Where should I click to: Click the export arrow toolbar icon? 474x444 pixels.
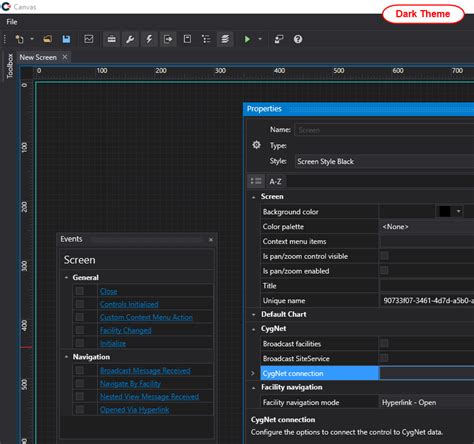(168, 39)
